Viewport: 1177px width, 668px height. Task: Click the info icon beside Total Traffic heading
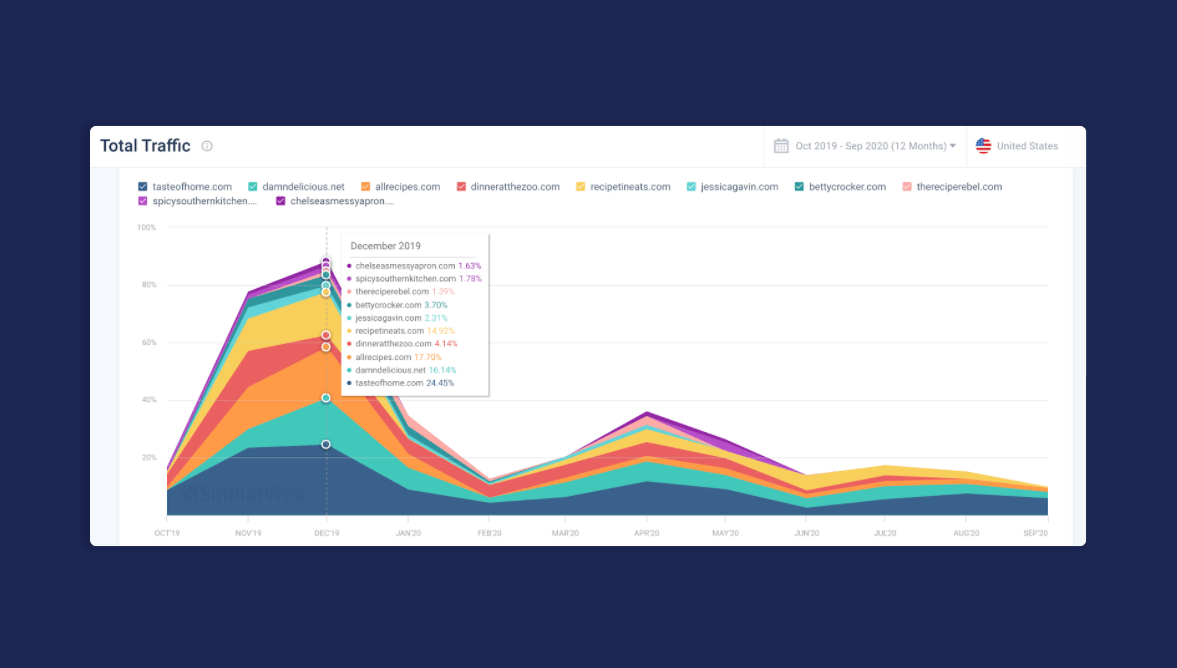point(207,145)
